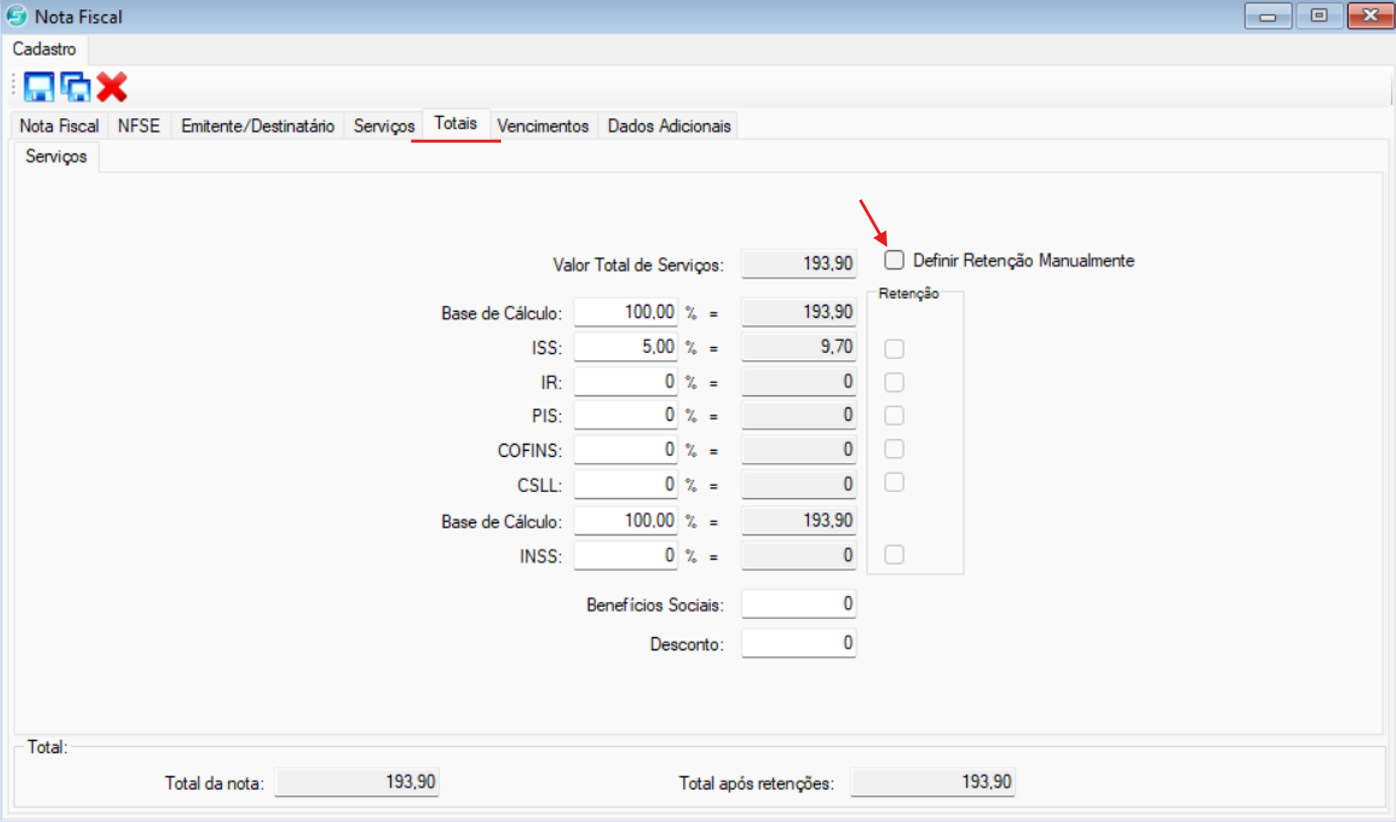Toggle the PIS retention checkbox
This screenshot has width=1396, height=822.
point(894,415)
